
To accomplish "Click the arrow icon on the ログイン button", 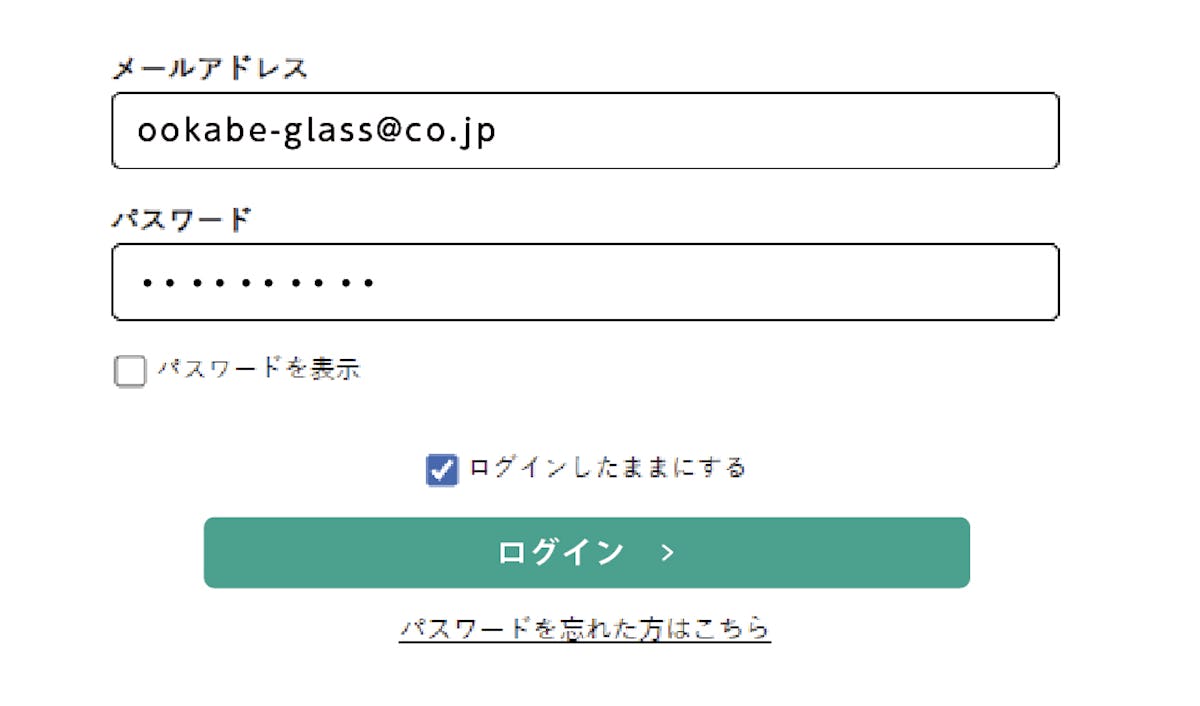I will click(x=668, y=553).
